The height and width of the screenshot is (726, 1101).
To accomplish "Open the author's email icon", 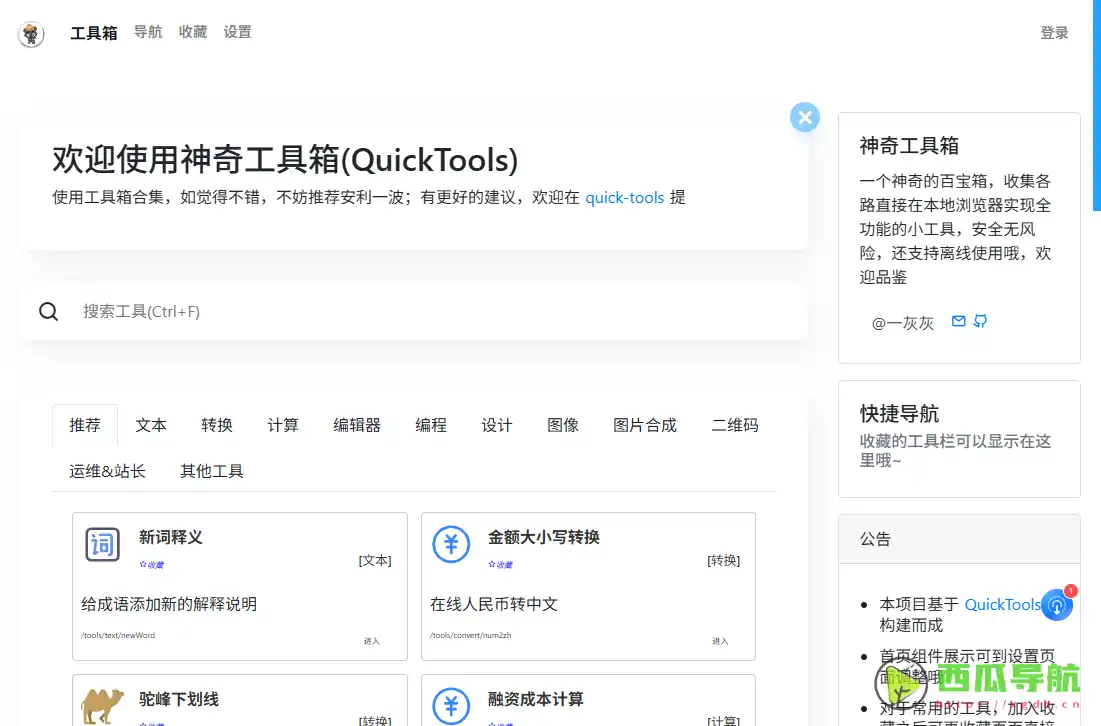I will point(958,321).
